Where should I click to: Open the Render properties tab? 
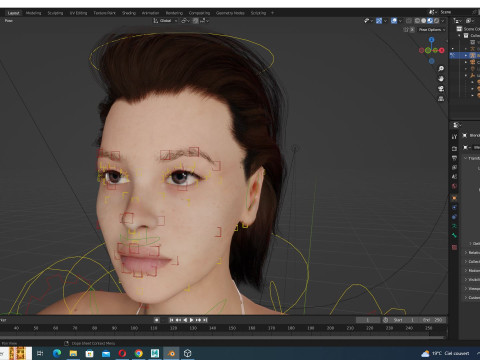tap(454, 148)
